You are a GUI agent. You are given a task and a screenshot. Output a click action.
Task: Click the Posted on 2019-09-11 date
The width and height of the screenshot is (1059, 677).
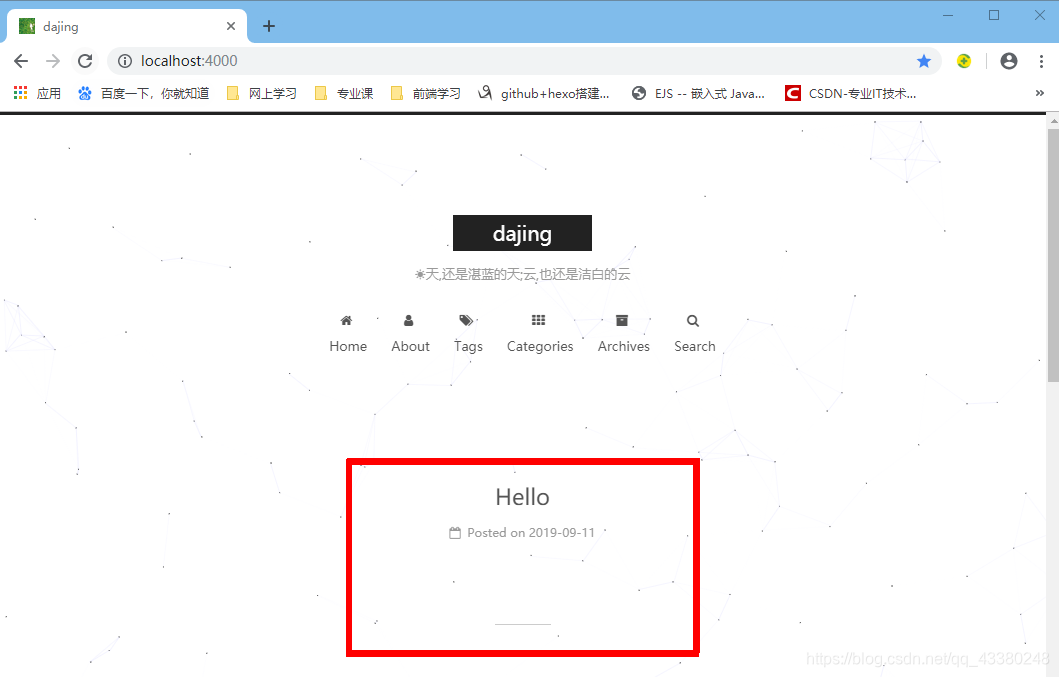[531, 533]
